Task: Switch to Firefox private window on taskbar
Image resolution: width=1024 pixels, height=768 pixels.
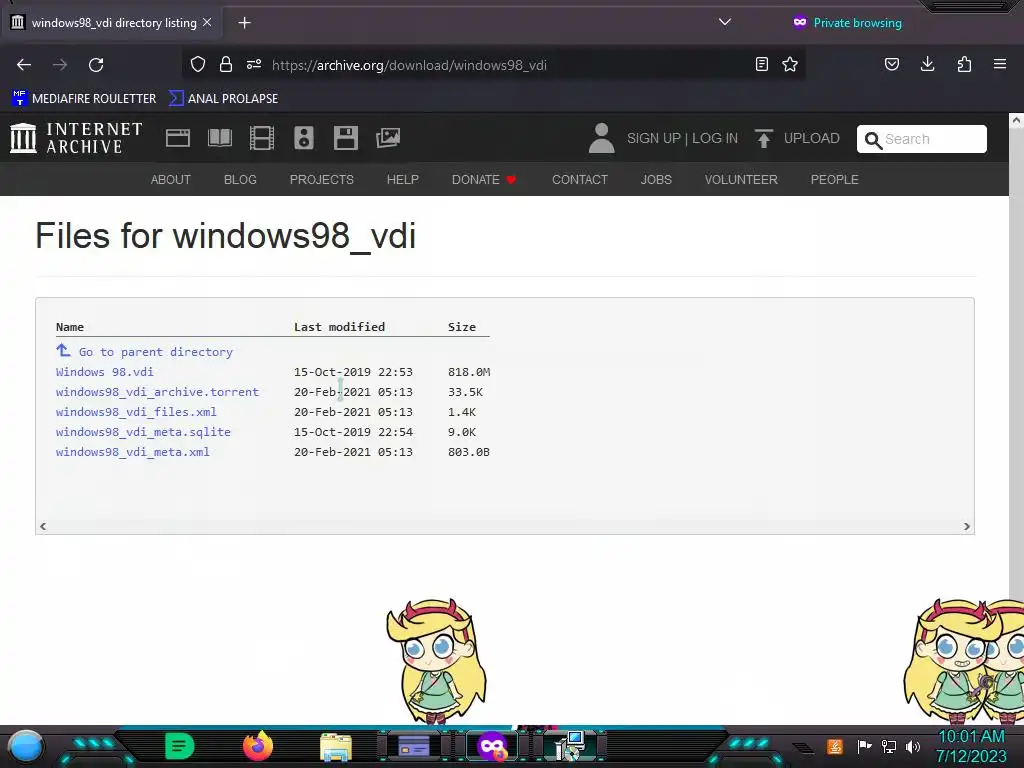Action: [492, 746]
